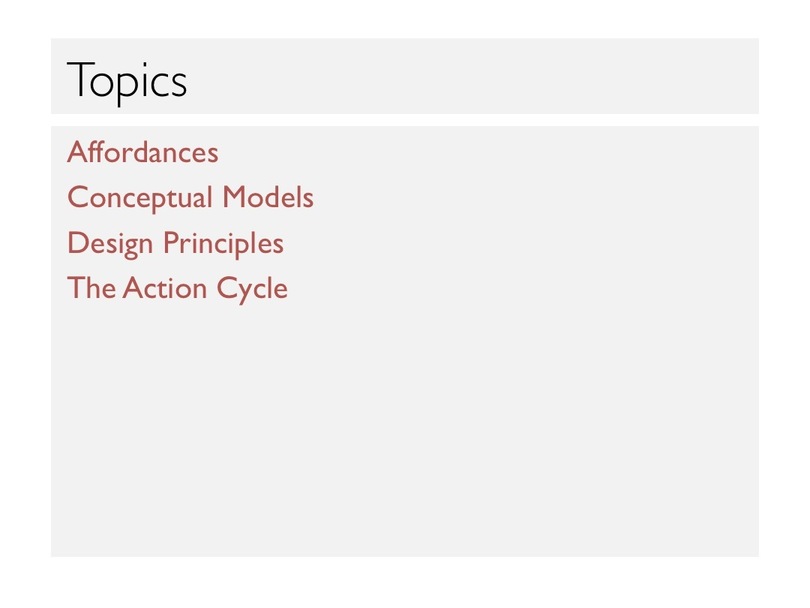This screenshot has width=810, height=608.
Task: Click white margin beneath the content box
Action: coord(404,582)
